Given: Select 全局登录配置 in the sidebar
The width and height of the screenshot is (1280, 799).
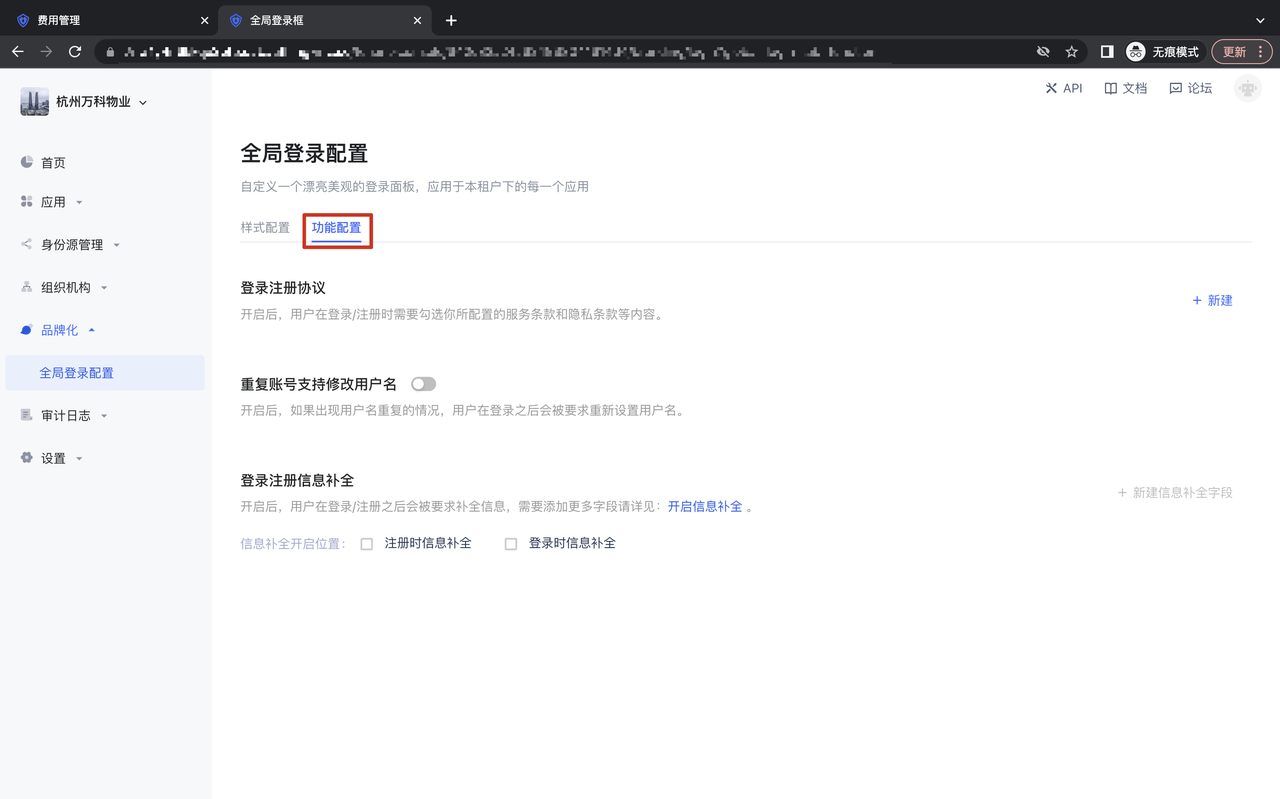Looking at the screenshot, I should pyautogui.click(x=77, y=373).
